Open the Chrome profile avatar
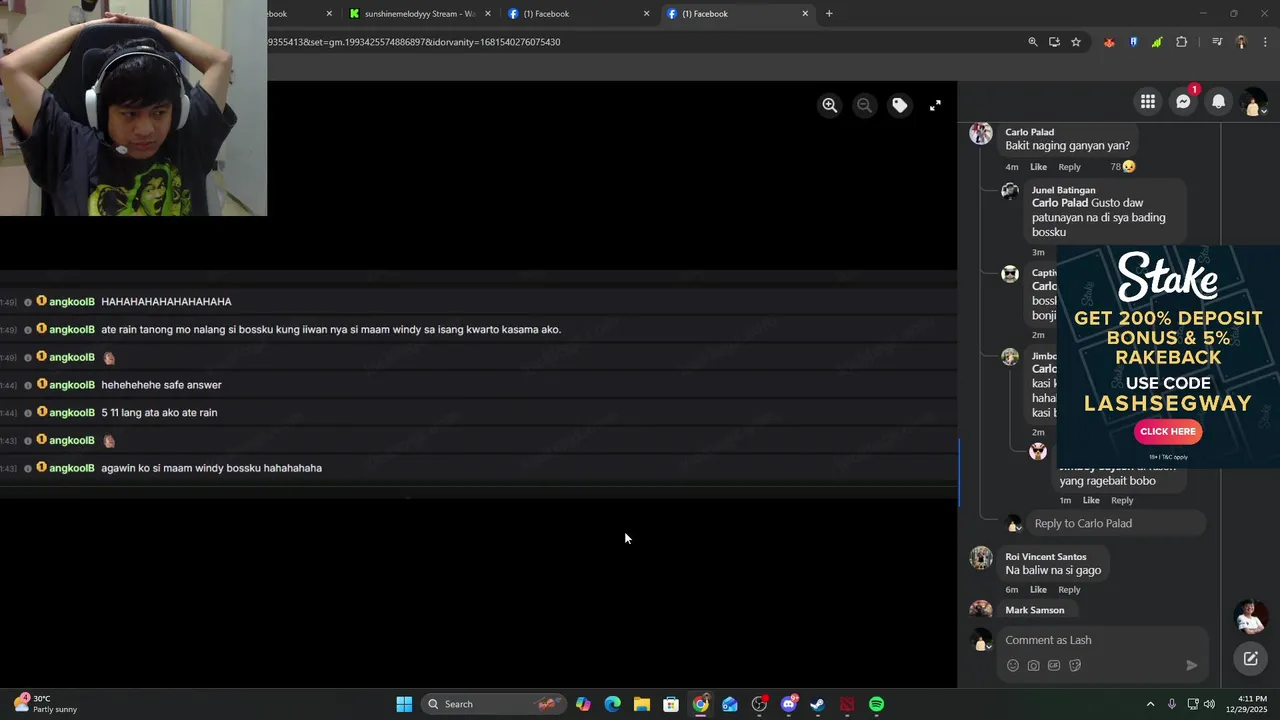The height and width of the screenshot is (720, 1280). 1241,42
